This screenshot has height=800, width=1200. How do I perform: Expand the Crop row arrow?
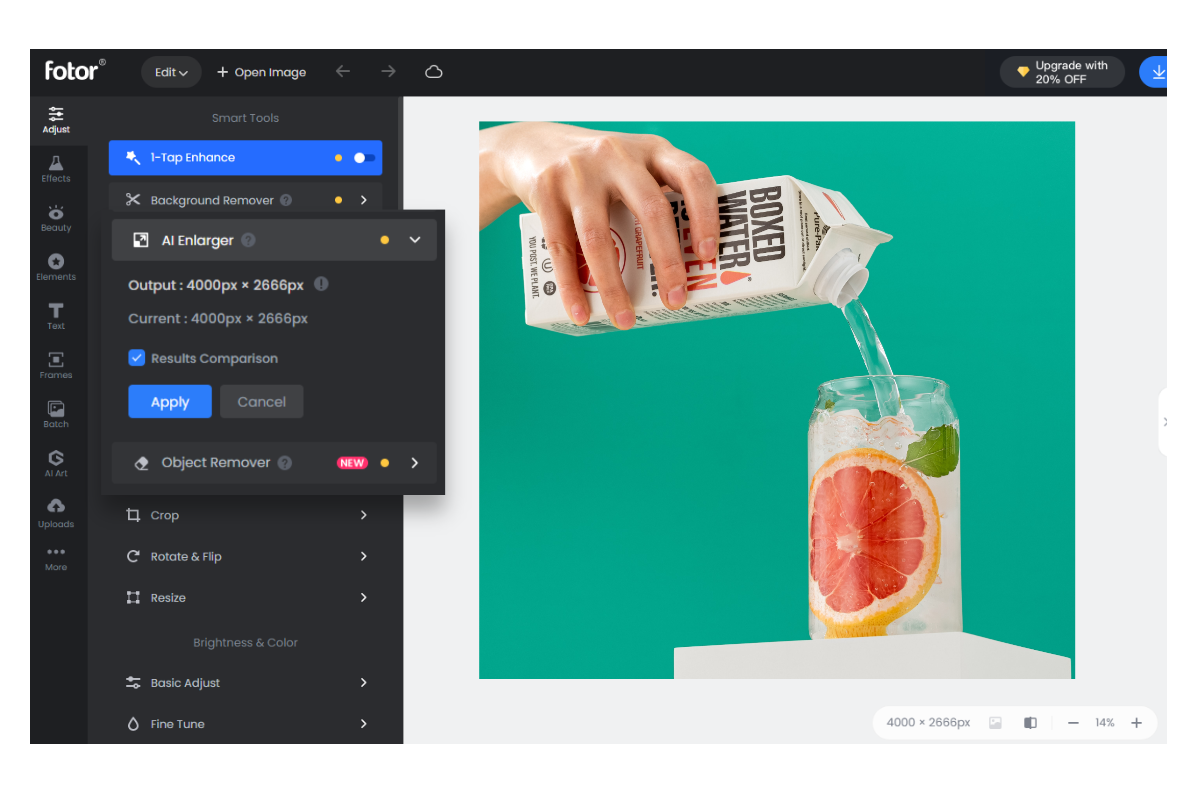tap(364, 515)
